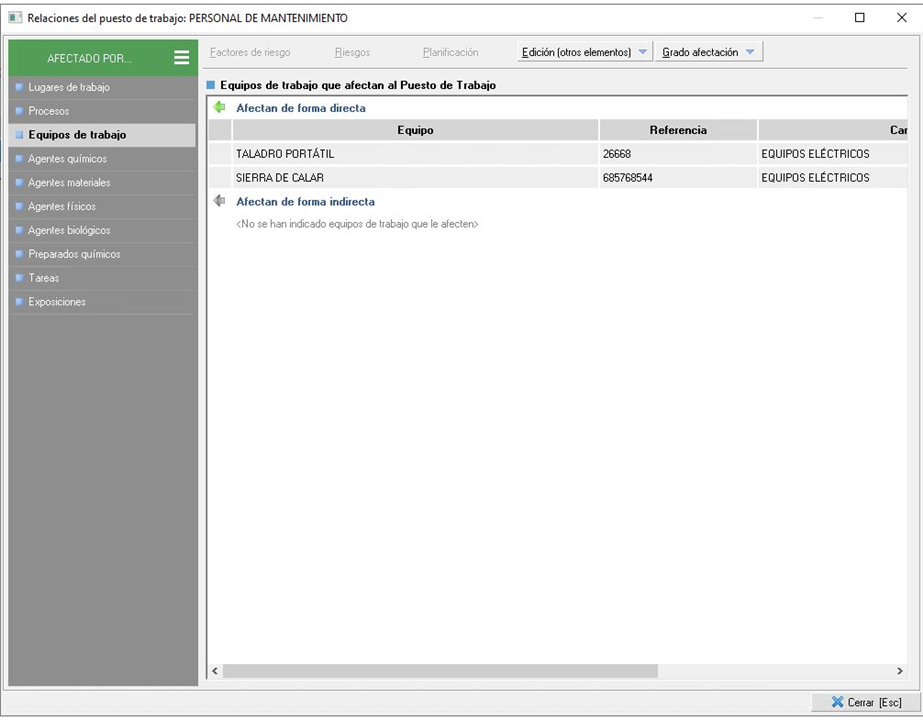Select the Preparados químicos sidebar entry

(74, 254)
